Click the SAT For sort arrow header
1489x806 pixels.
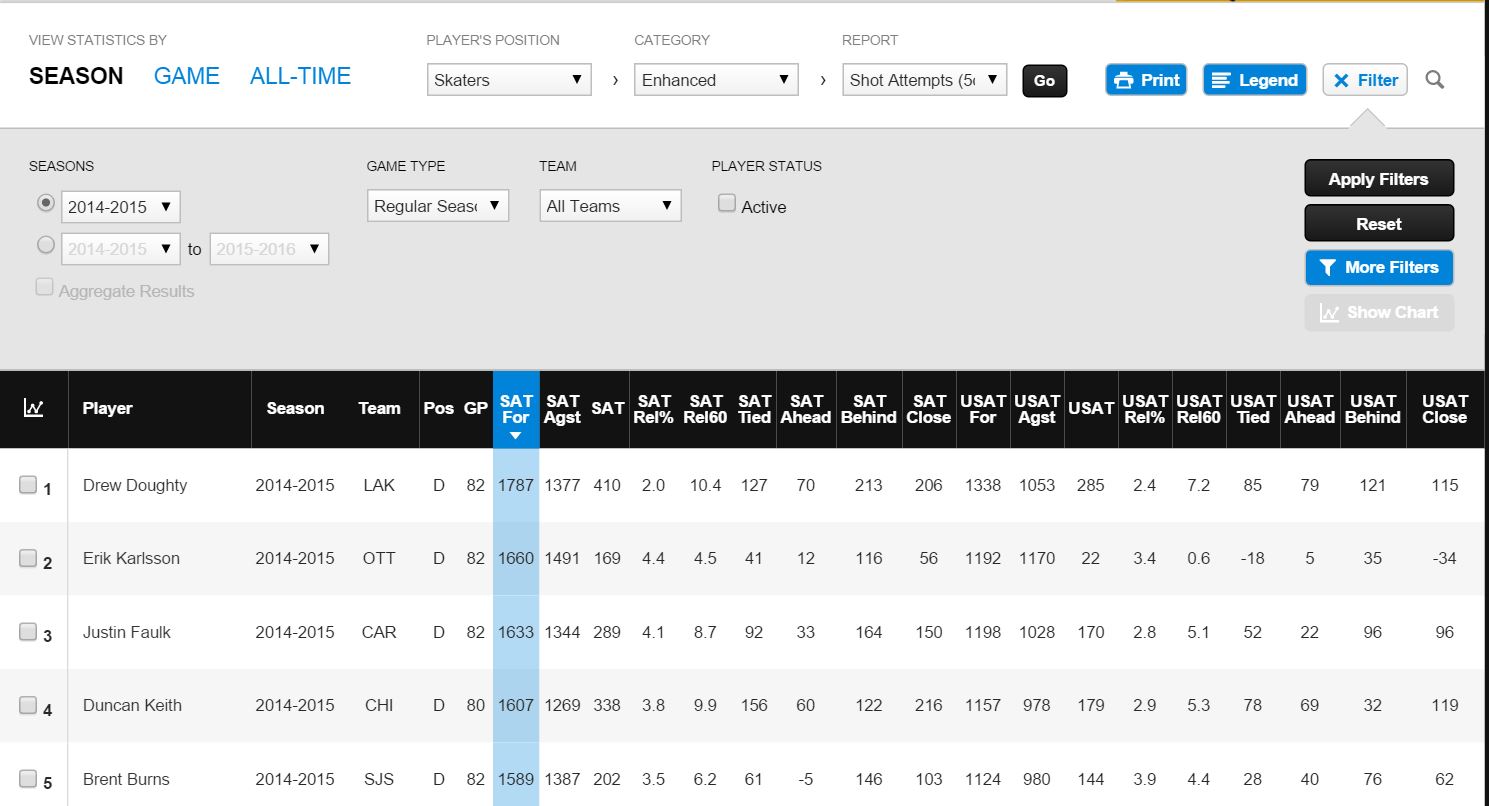pos(516,410)
